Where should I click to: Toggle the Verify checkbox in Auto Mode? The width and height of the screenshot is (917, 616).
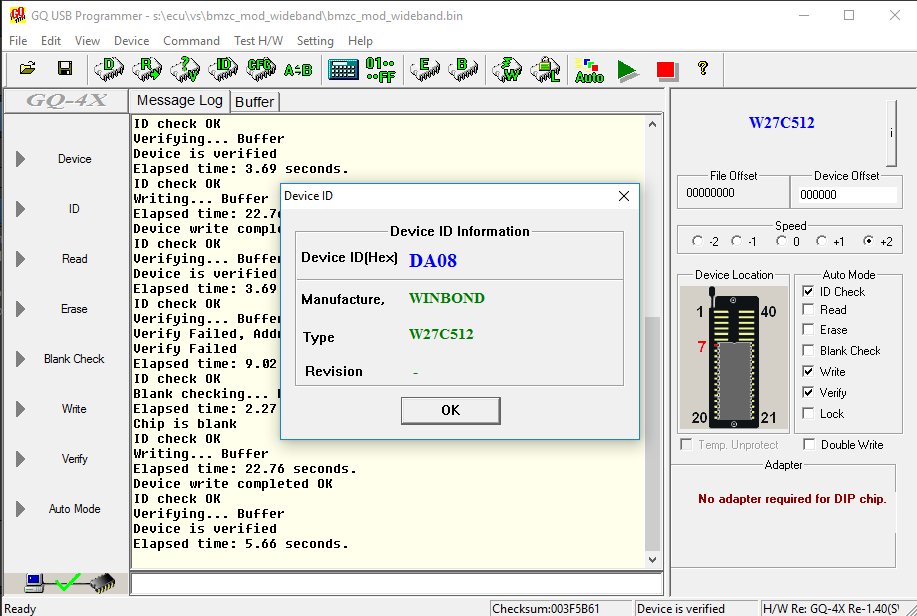coord(808,393)
